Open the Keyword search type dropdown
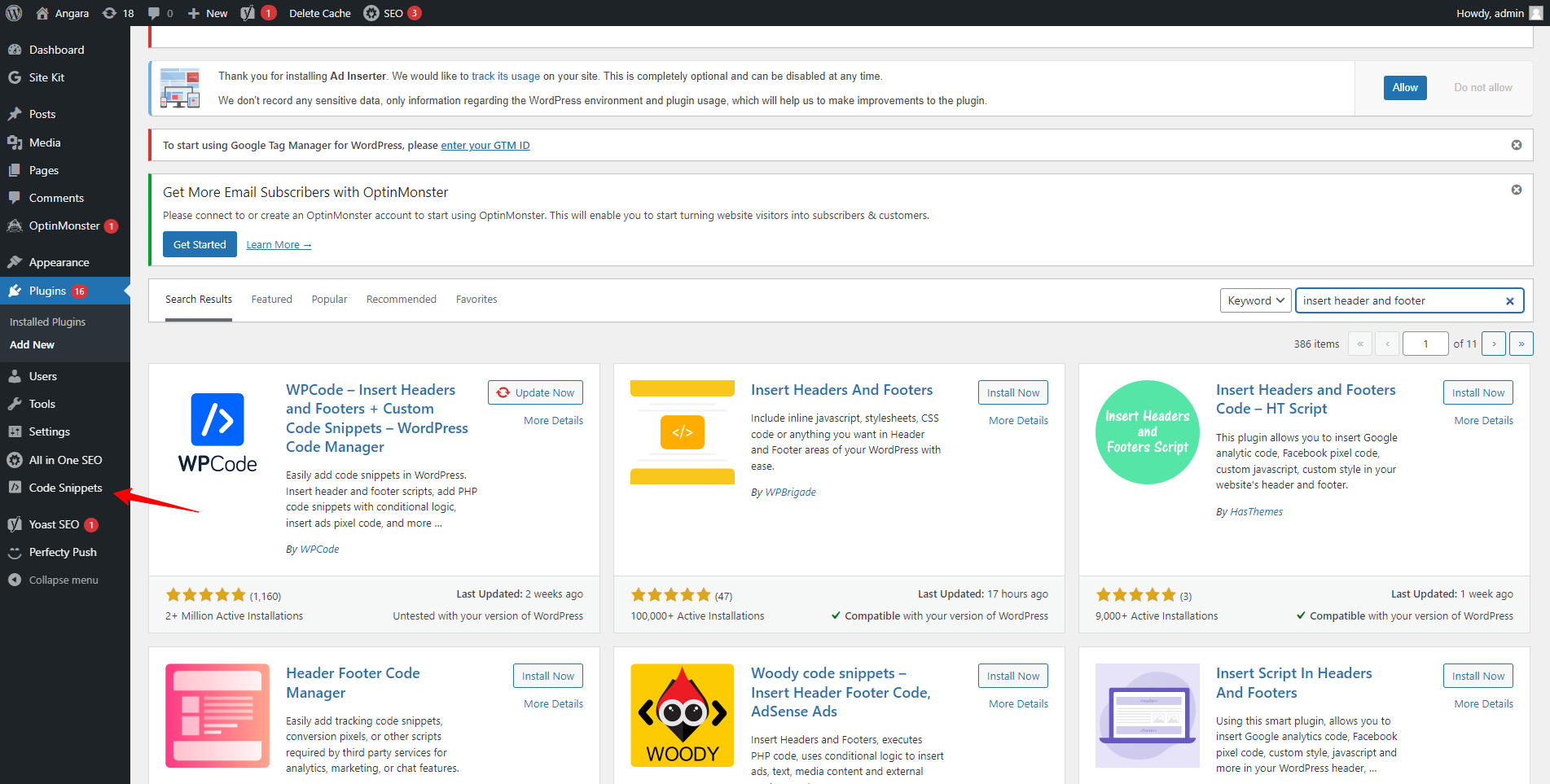 click(1255, 300)
